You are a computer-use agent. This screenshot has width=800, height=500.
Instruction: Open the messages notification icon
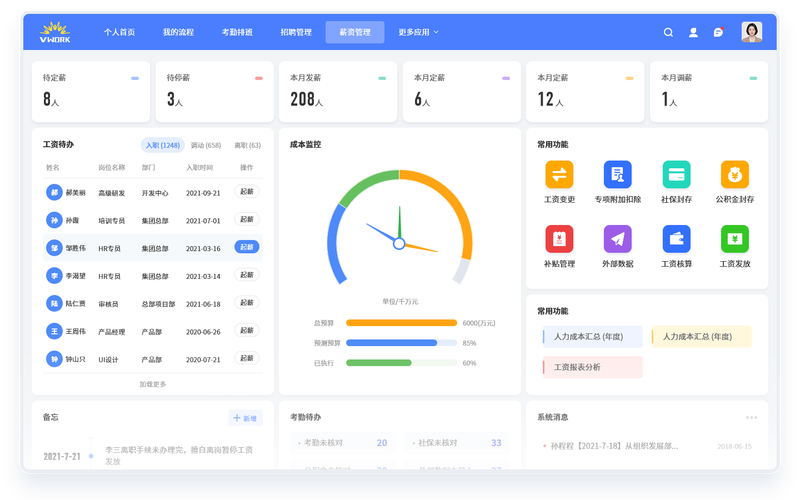(718, 32)
